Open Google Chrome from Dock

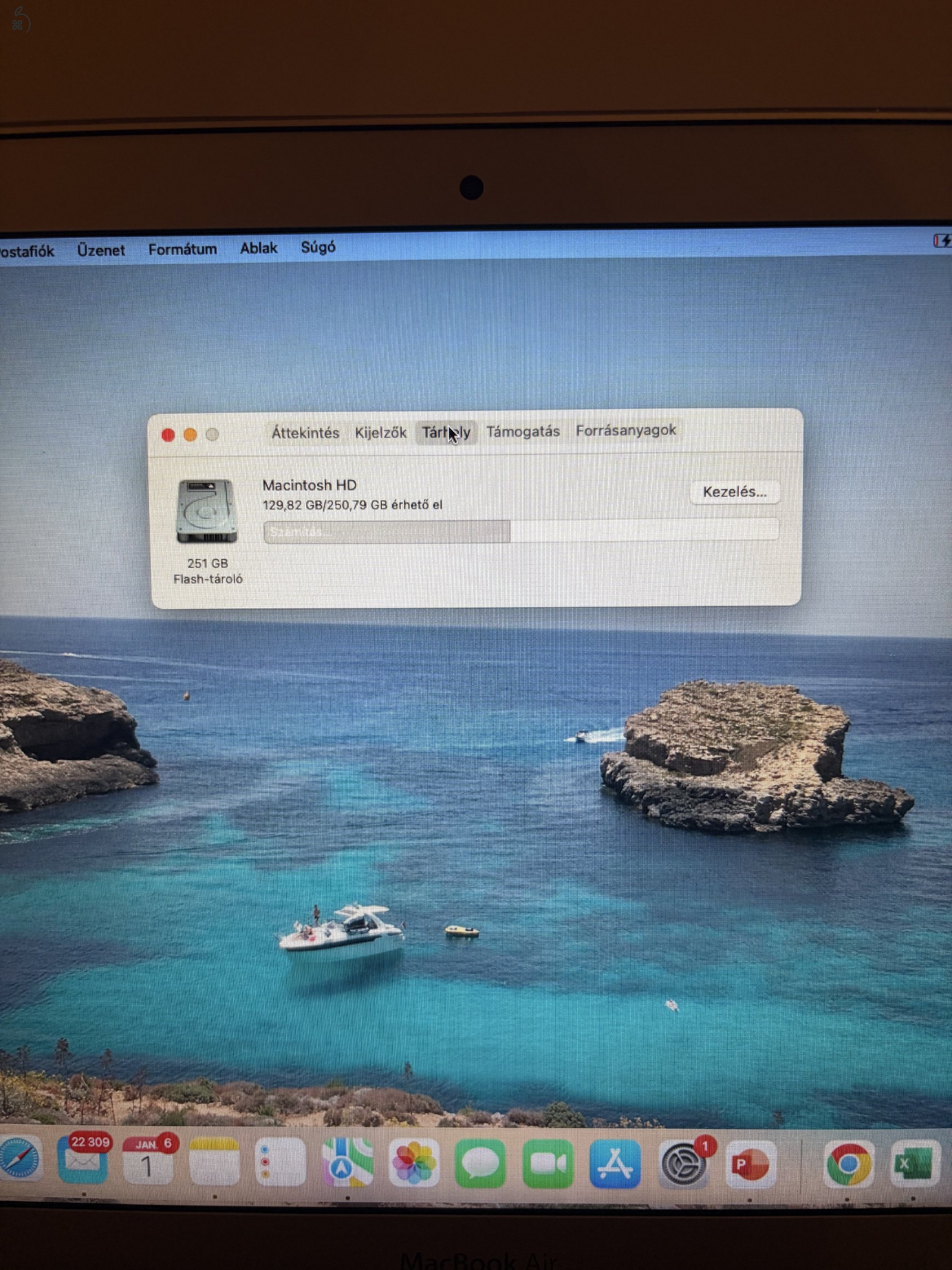849,1164
